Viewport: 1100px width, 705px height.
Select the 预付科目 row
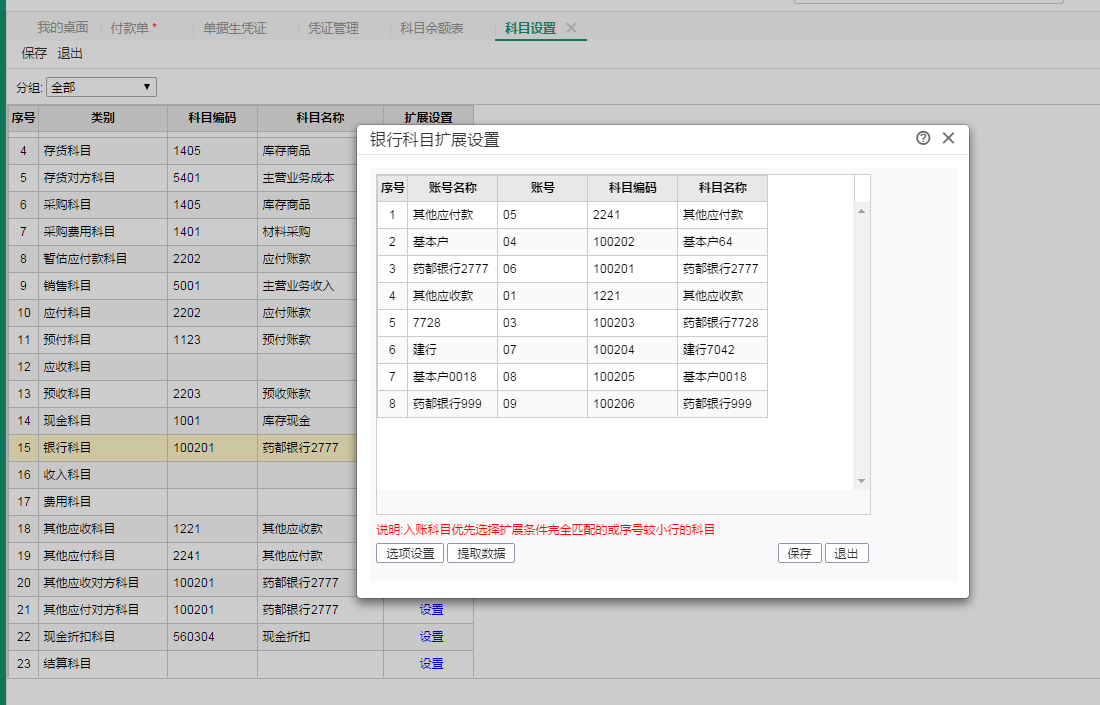point(182,340)
